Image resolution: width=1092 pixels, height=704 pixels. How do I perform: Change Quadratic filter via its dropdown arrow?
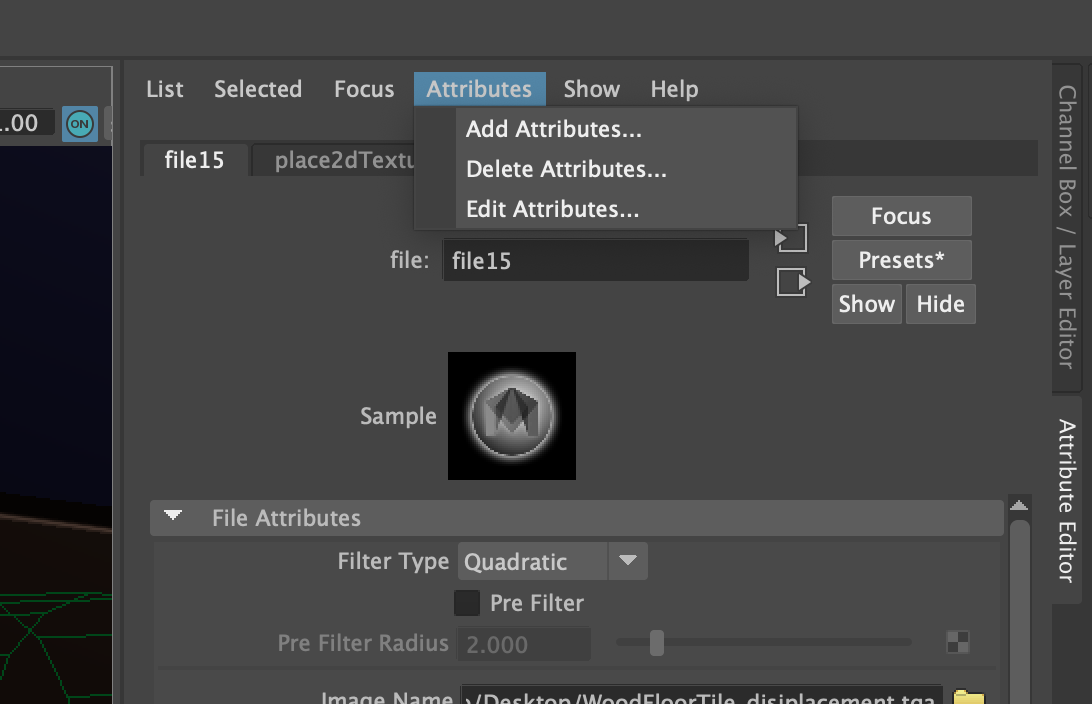tap(628, 561)
